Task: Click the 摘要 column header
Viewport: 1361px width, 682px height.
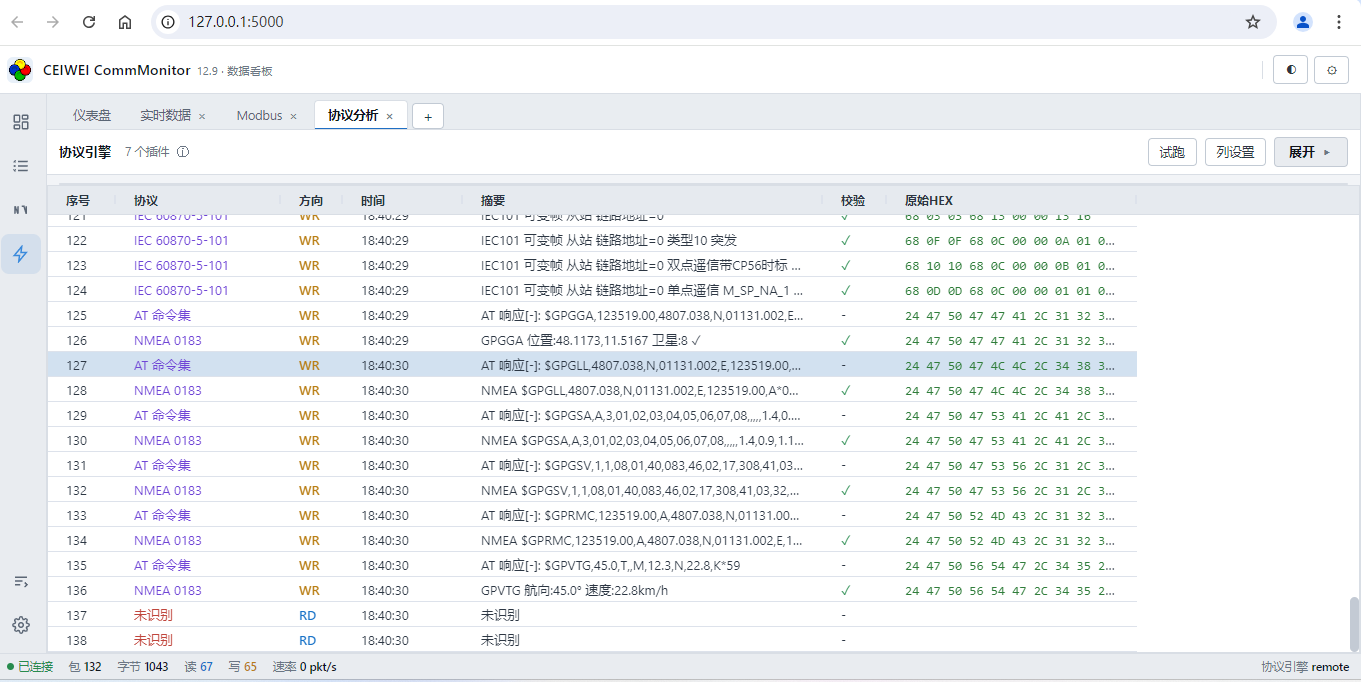Action: pyautogui.click(x=493, y=200)
